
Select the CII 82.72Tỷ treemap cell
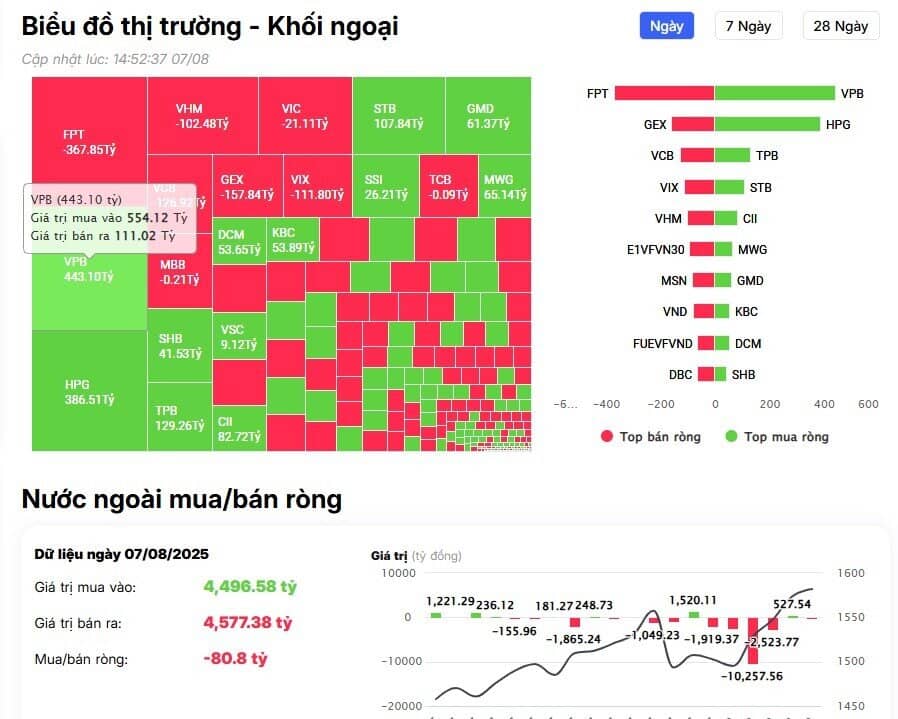(238, 429)
